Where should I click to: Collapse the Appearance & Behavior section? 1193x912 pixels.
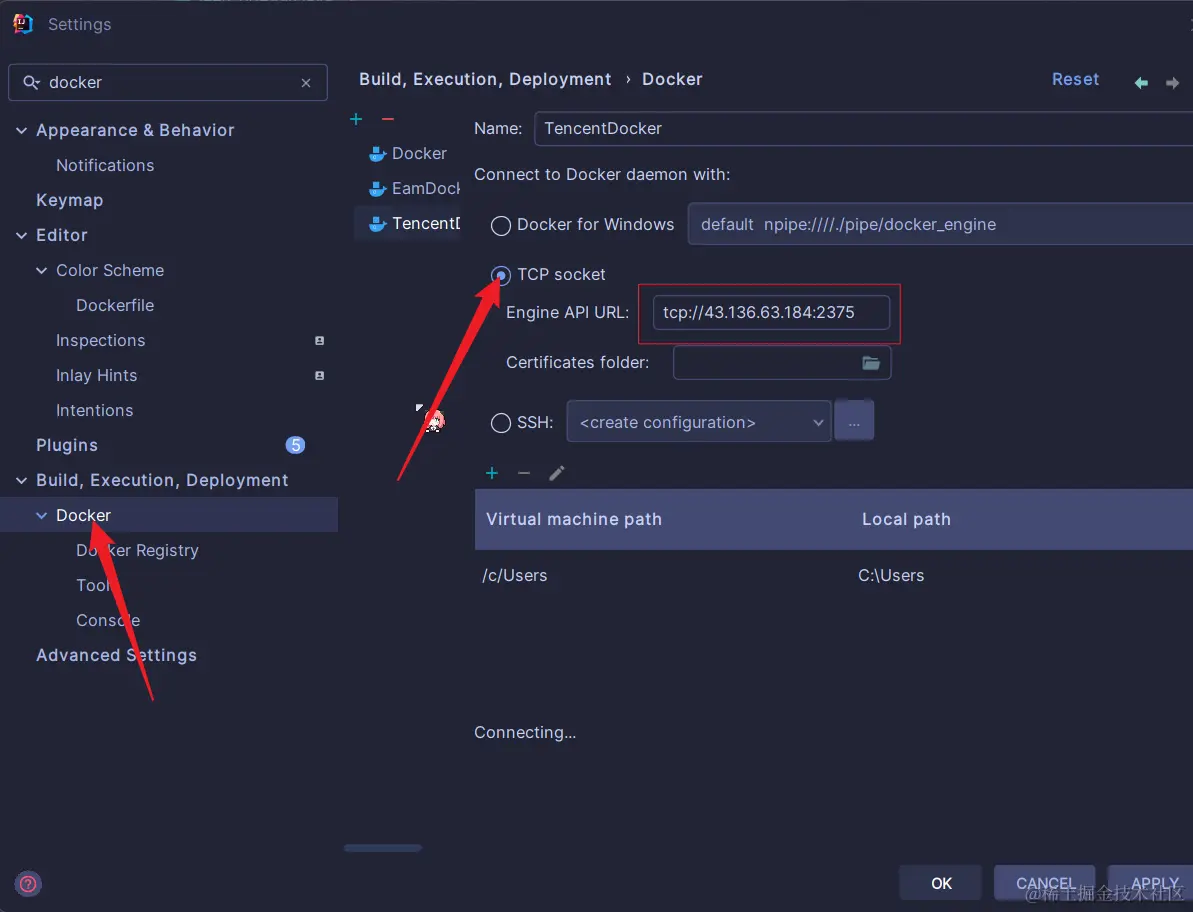coord(21,130)
